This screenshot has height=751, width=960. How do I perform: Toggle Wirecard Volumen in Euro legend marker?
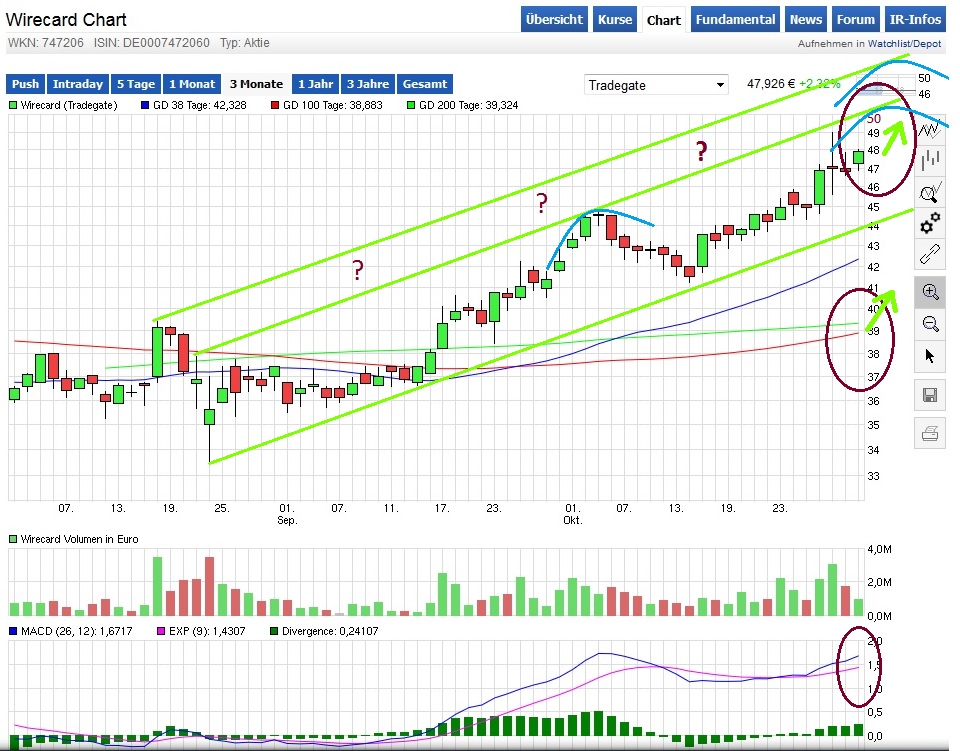(13, 539)
